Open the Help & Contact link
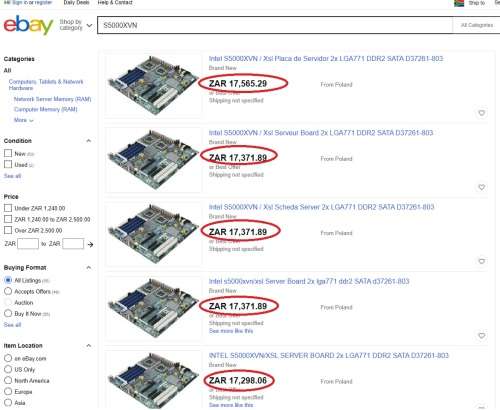The width and height of the screenshot is (500, 410). pos(115,3)
